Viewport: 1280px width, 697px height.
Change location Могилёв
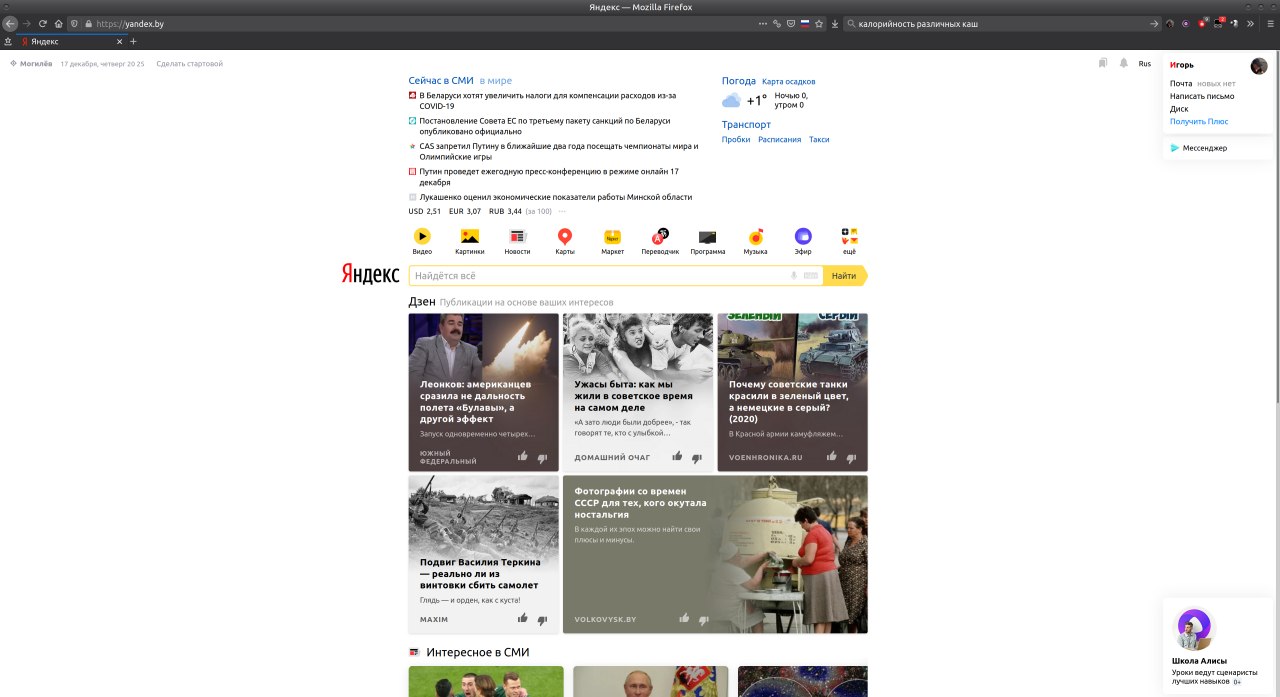click(31, 63)
